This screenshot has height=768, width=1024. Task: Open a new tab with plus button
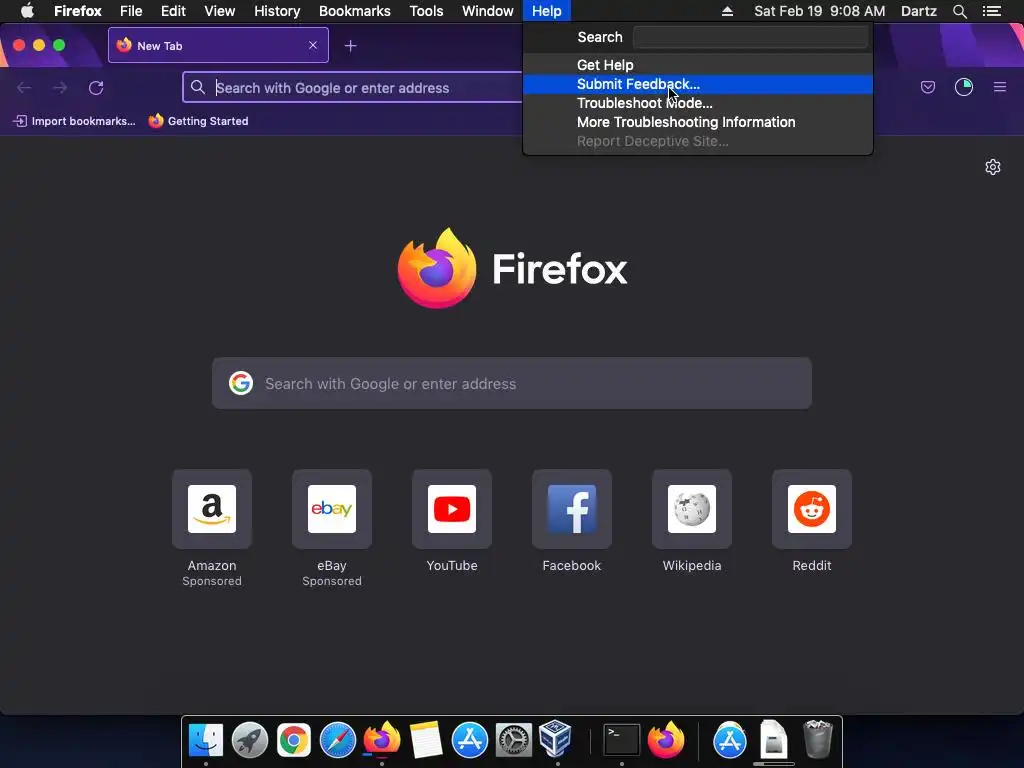point(351,46)
